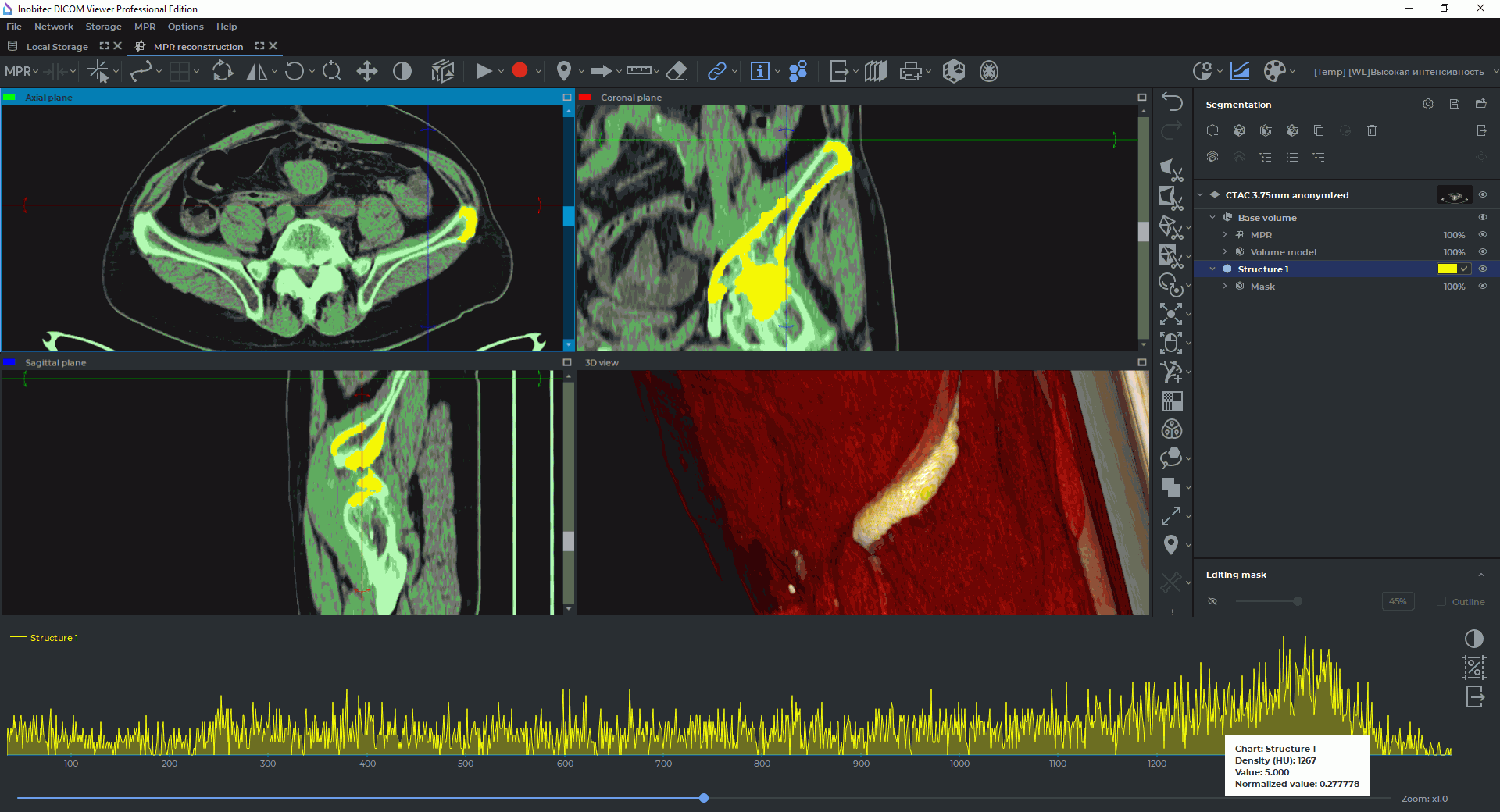The height and width of the screenshot is (812, 1500).
Task: Enable the Outline checkbox
Action: (x=1441, y=601)
